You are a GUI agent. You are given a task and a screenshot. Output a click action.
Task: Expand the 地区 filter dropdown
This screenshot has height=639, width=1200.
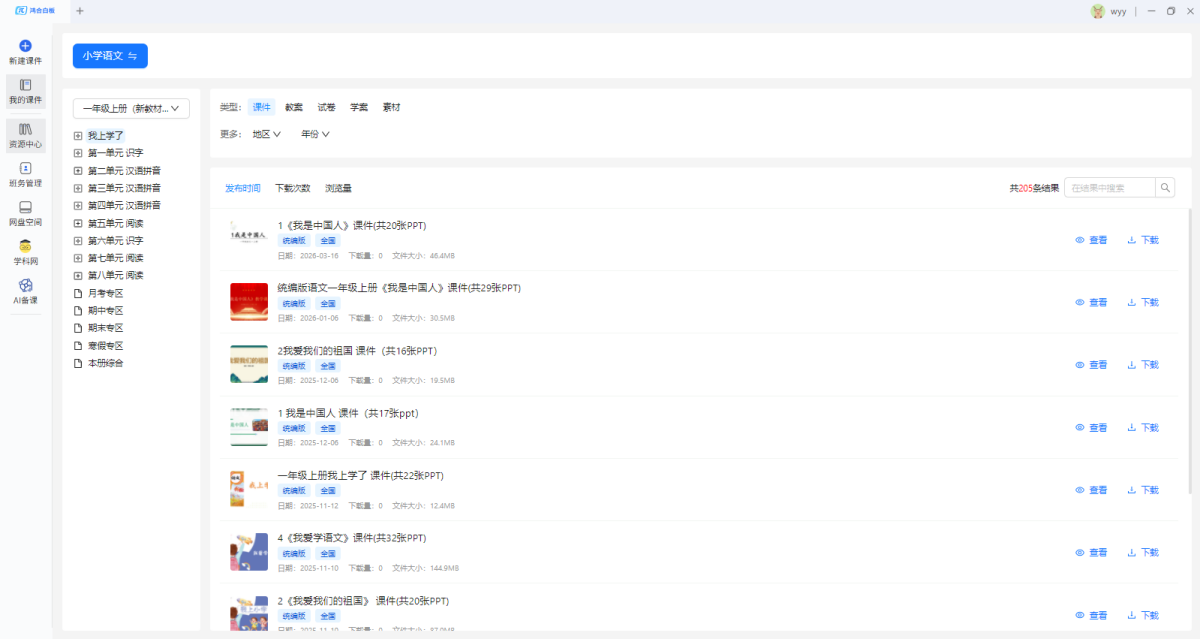point(266,134)
